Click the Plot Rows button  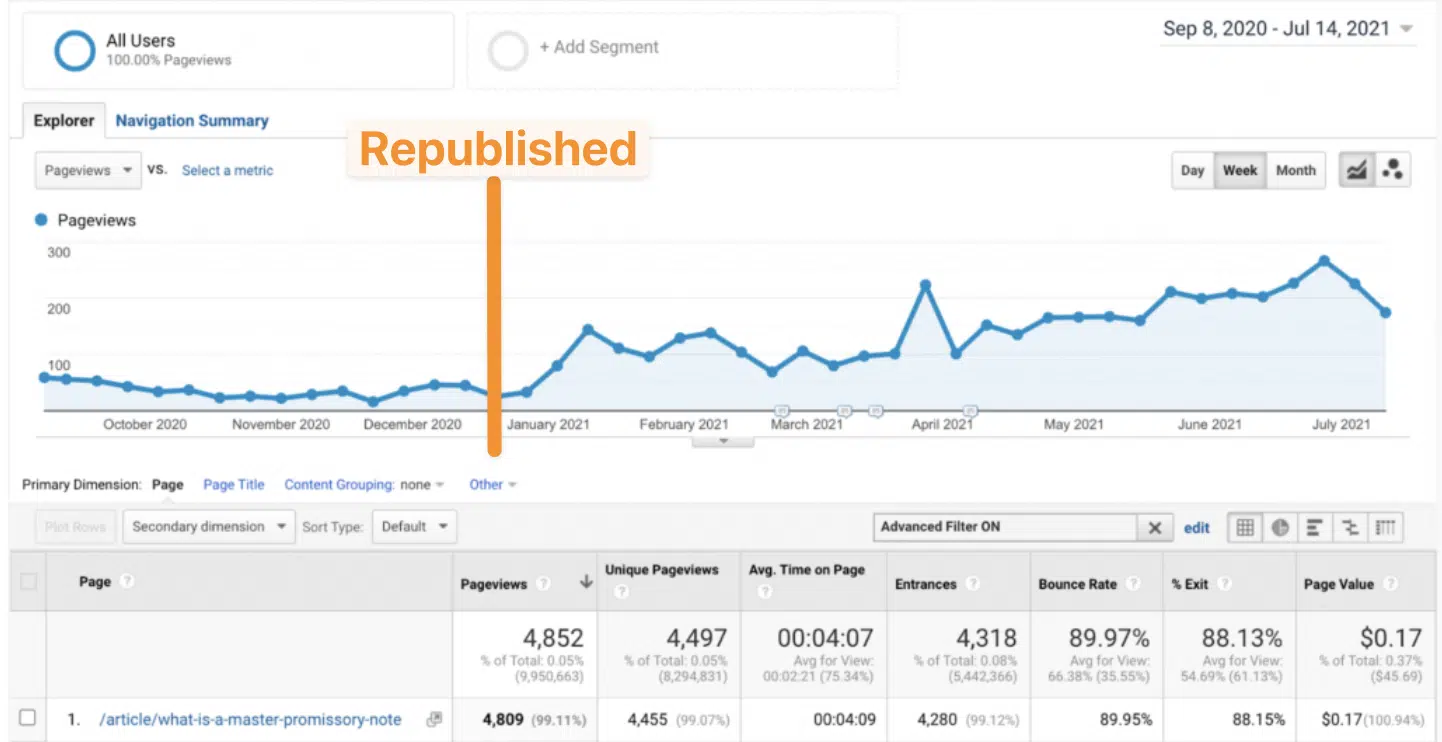point(75,527)
